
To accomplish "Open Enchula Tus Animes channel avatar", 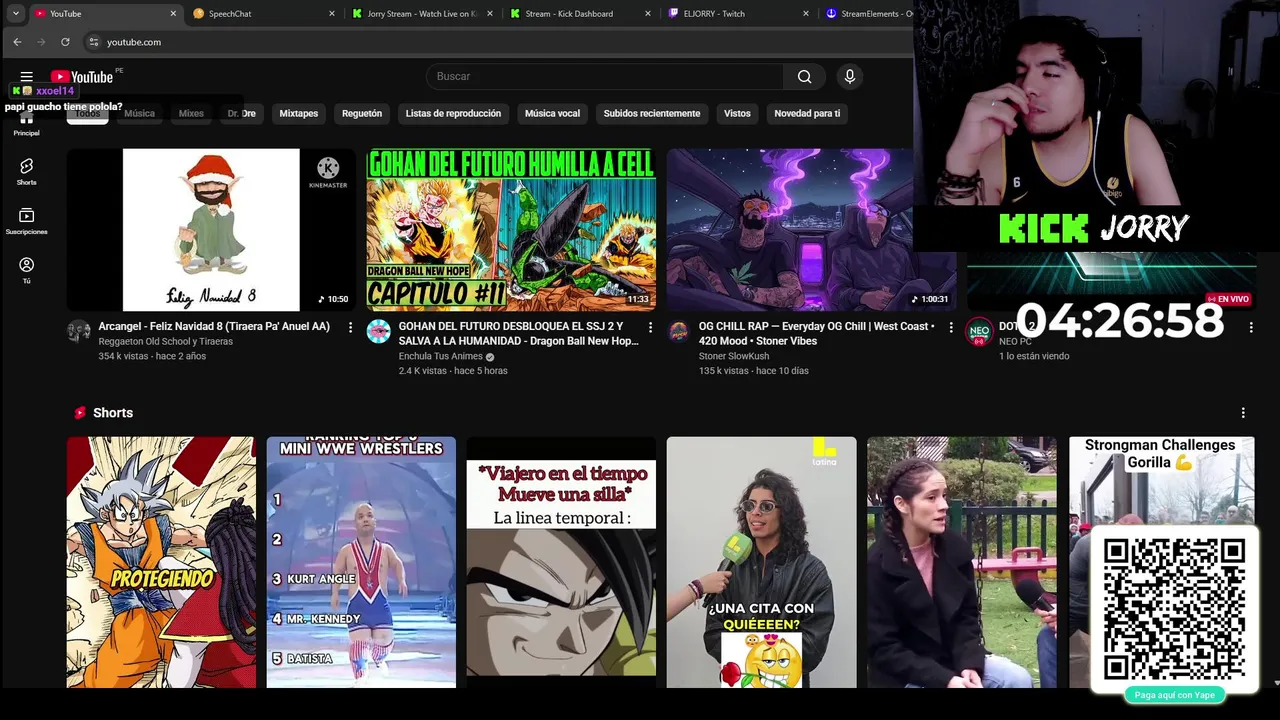I will 378,332.
